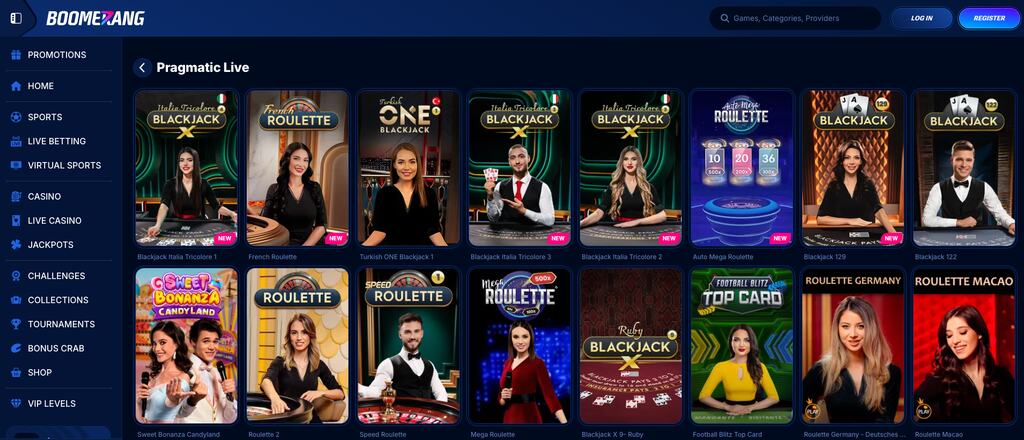Viewport: 1024px width, 440px height.
Task: Click the Home house icon
Action: coord(16,86)
